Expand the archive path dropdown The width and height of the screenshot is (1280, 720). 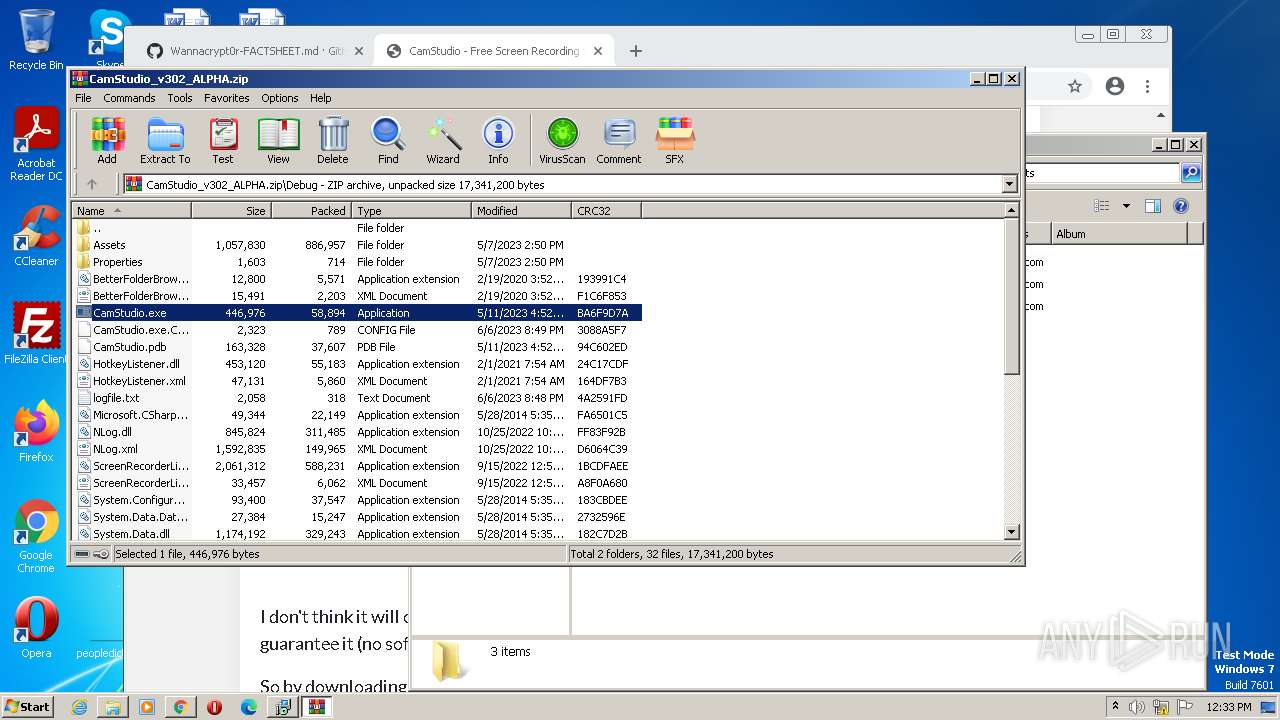click(x=1009, y=184)
